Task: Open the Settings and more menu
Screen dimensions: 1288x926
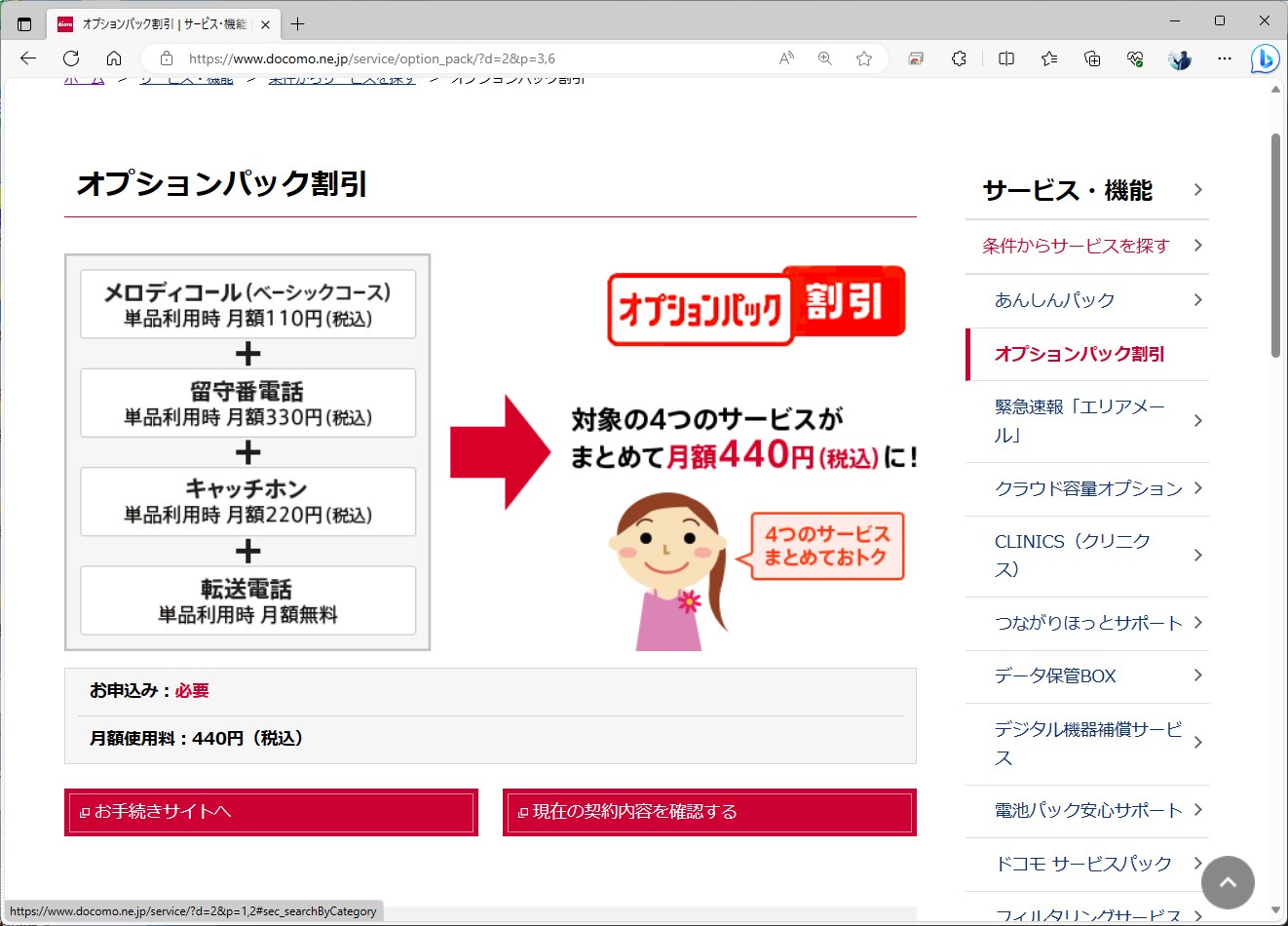Action: click(x=1224, y=58)
